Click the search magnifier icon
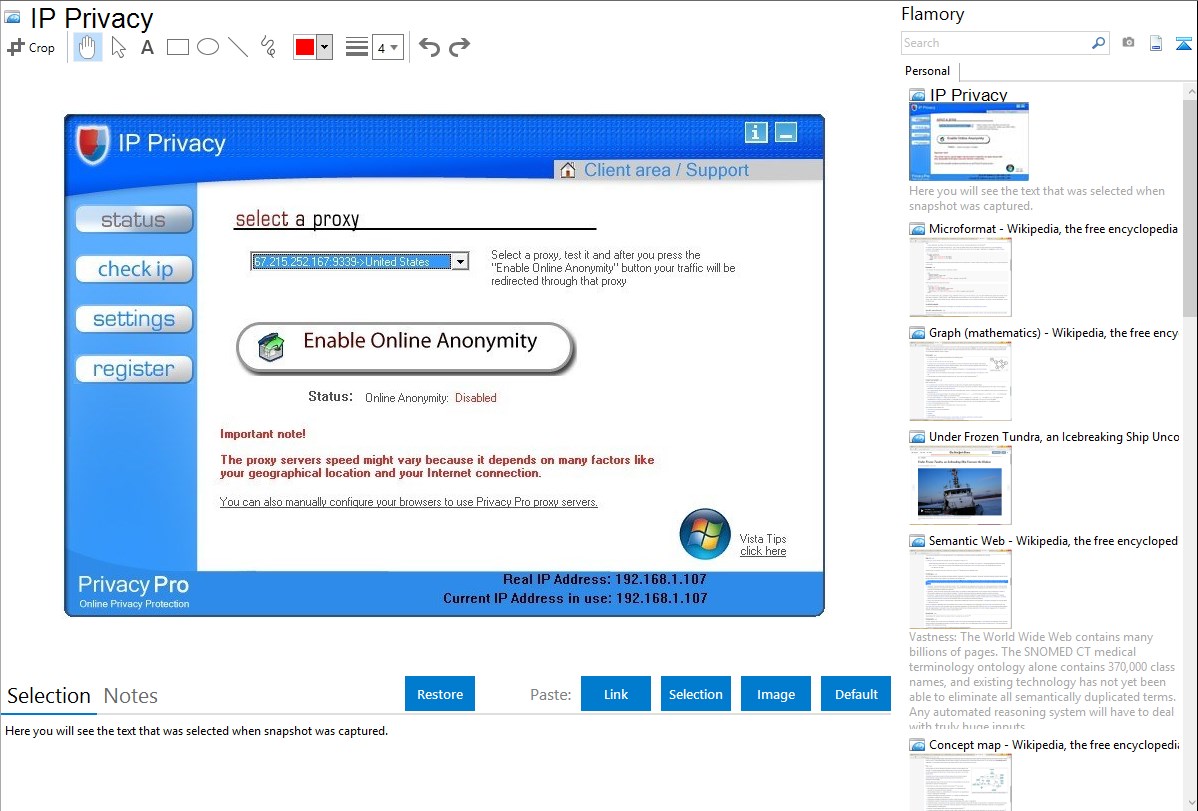This screenshot has width=1198, height=811. point(1098,43)
